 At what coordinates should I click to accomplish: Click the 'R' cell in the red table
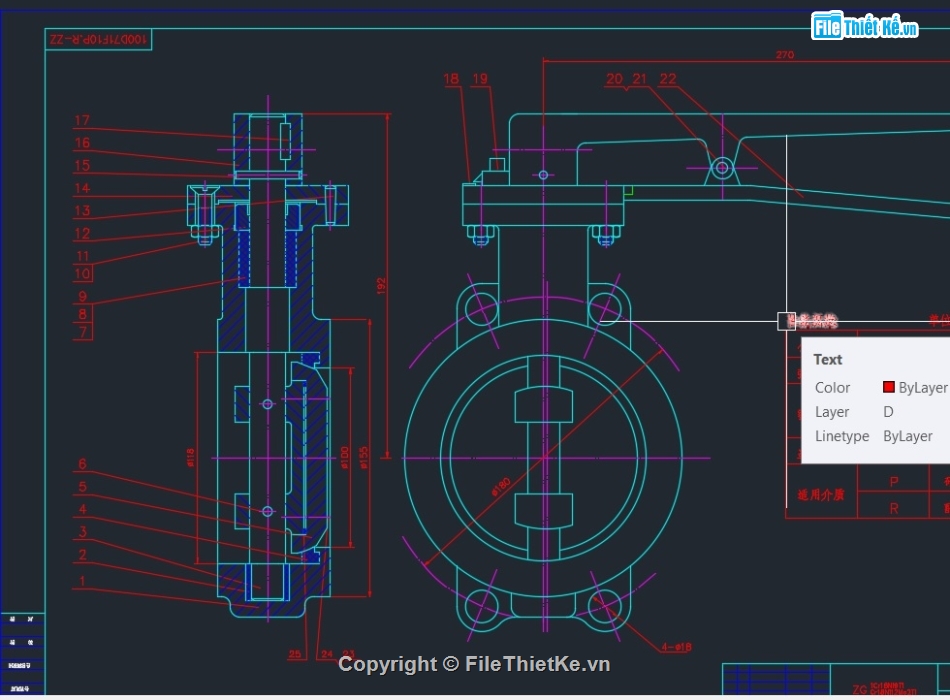[x=894, y=508]
